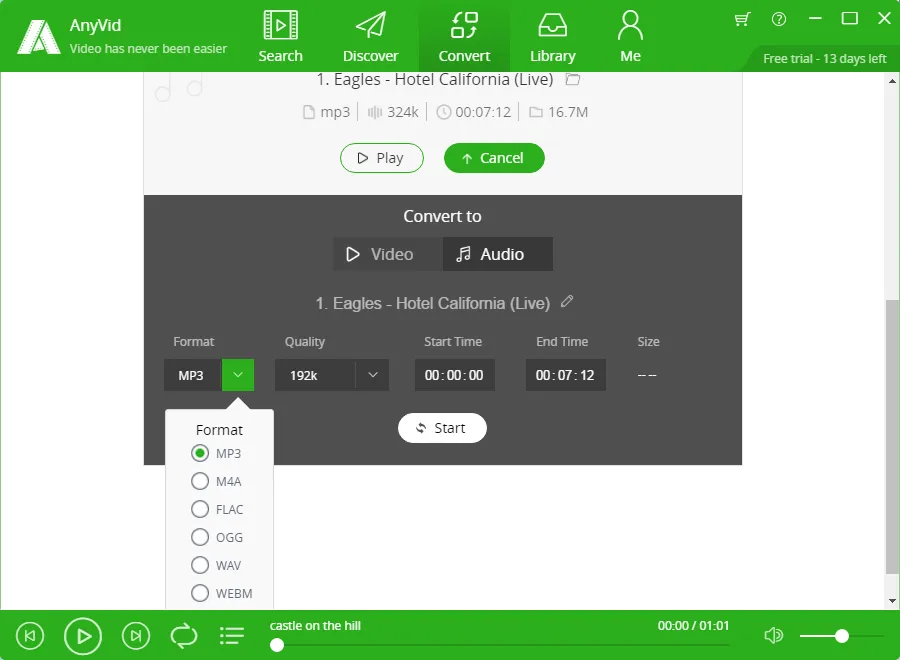Click the scrollbar up arrow
The width and height of the screenshot is (900, 660).
tap(892, 81)
